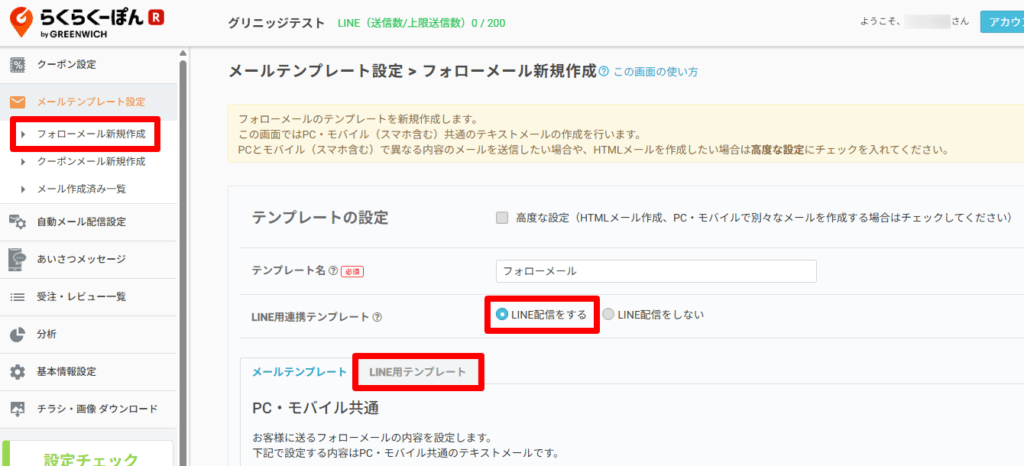Switch to the LINE用テンプレート tab
Viewport: 1024px width, 466px height.
pyautogui.click(x=417, y=372)
